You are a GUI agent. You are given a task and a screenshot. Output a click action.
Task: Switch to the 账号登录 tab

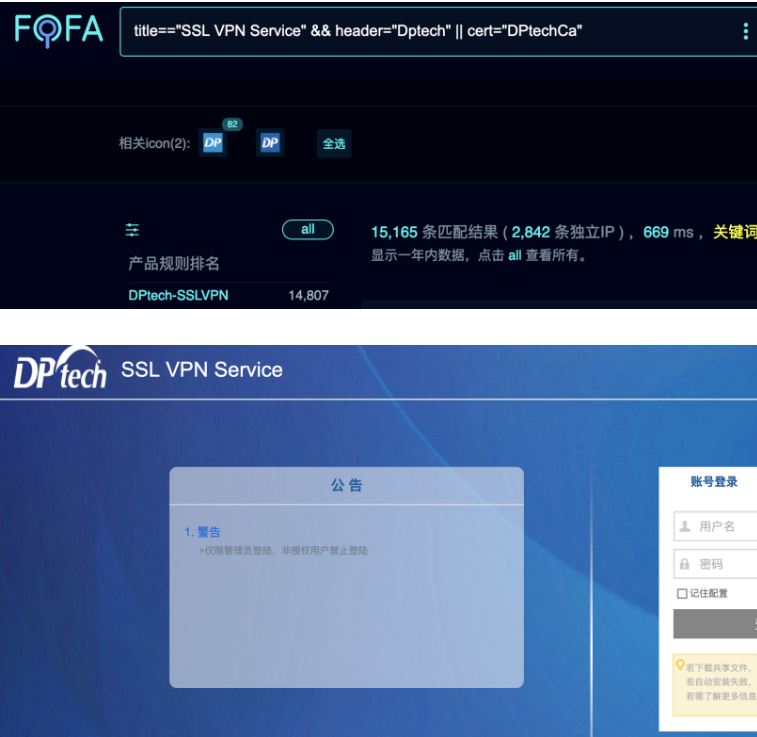[x=714, y=482]
